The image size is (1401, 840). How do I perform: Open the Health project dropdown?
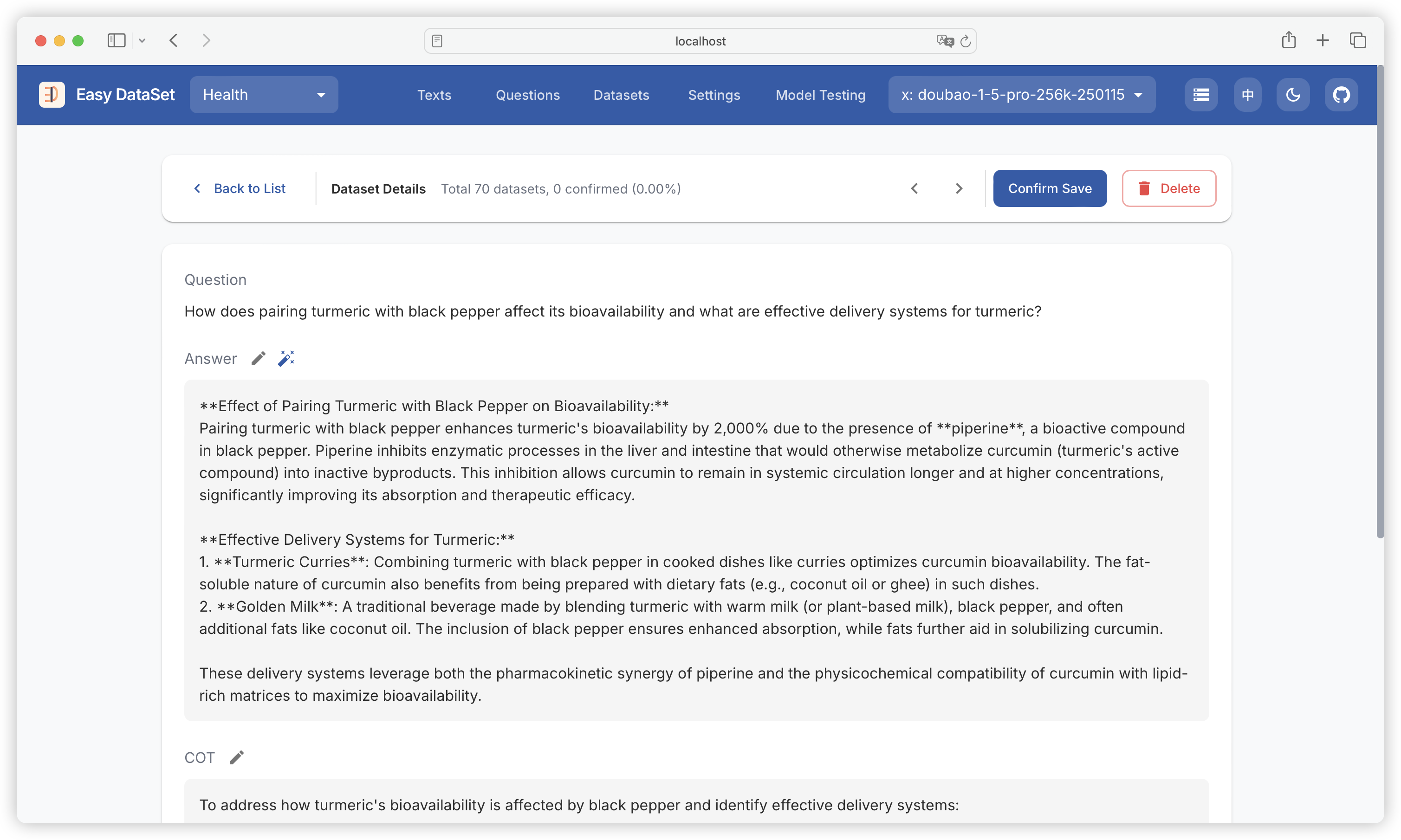264,95
